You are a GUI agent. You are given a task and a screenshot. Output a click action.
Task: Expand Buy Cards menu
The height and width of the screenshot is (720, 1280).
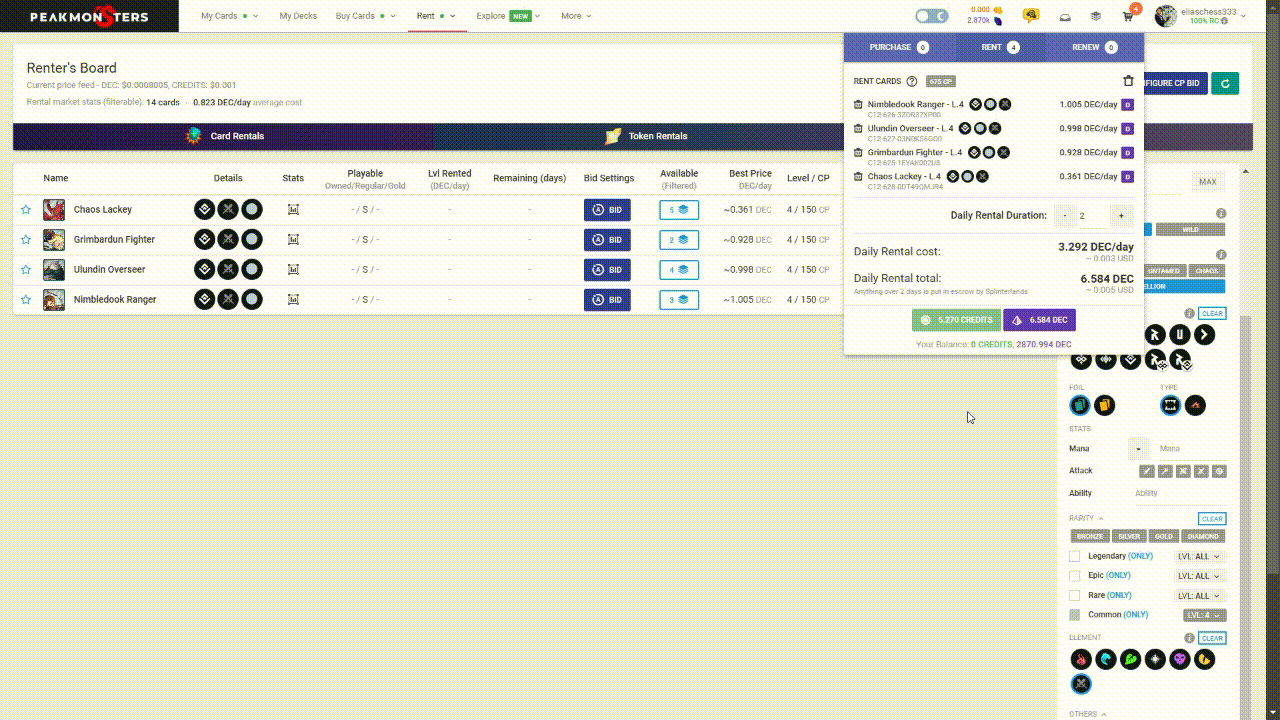click(x=365, y=16)
